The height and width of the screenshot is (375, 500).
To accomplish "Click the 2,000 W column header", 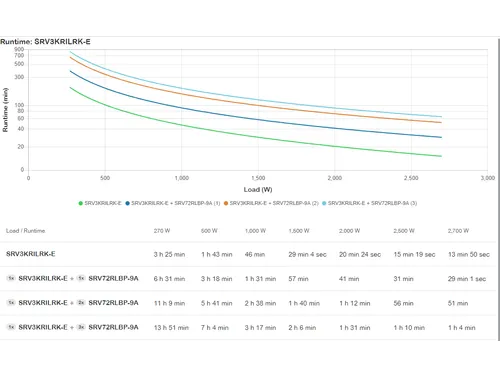I will [x=350, y=231].
